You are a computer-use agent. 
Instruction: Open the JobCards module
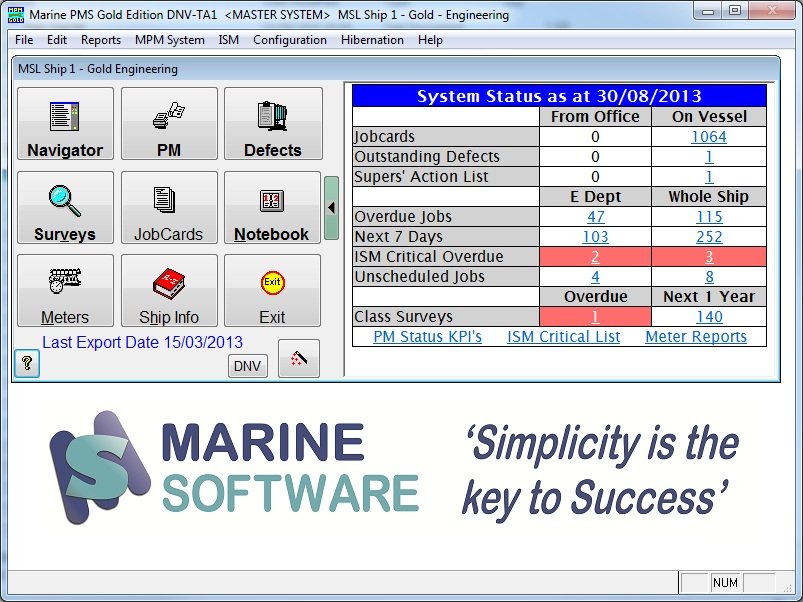[169, 207]
